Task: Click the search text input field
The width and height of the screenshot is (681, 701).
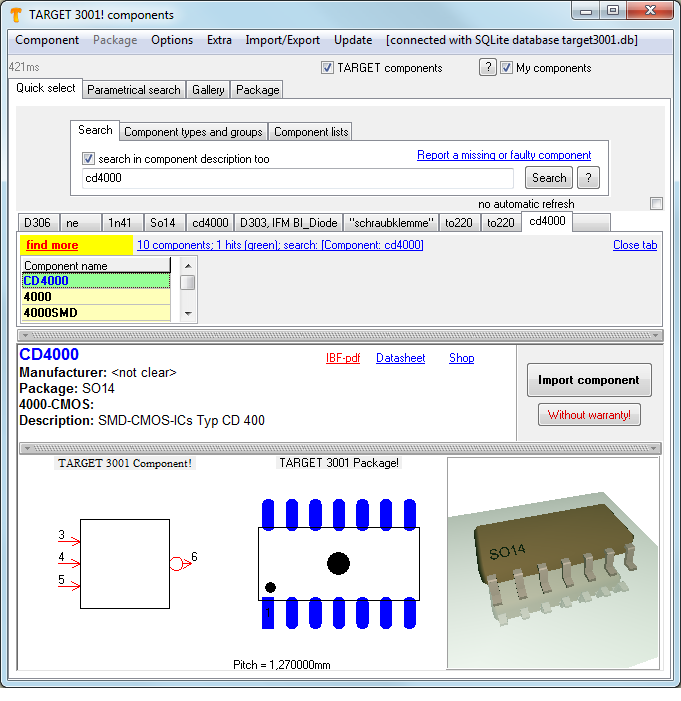Action: point(298,178)
